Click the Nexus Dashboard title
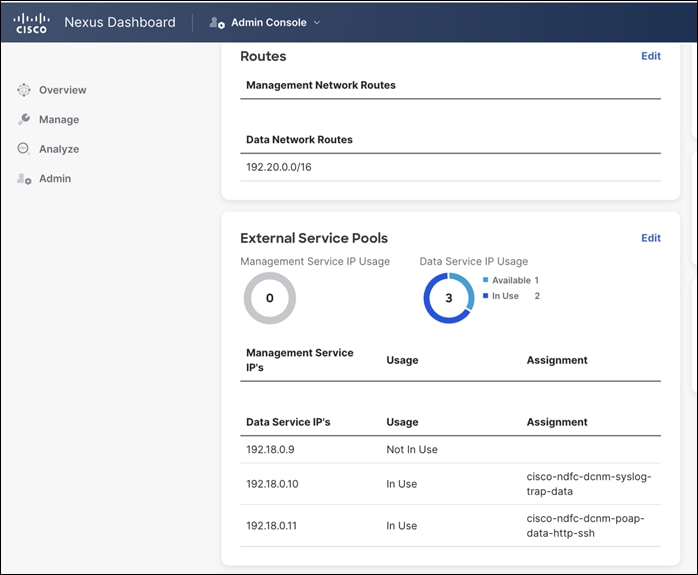 [120, 22]
